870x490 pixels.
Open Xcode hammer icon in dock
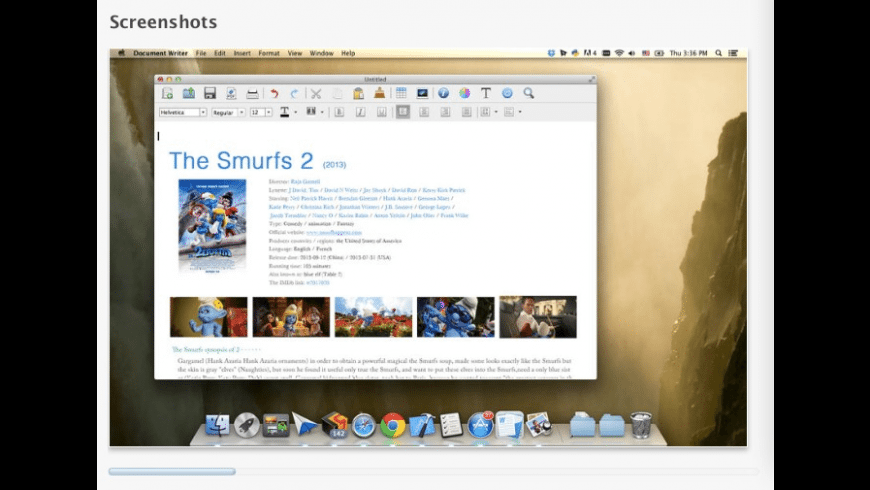tap(422, 426)
